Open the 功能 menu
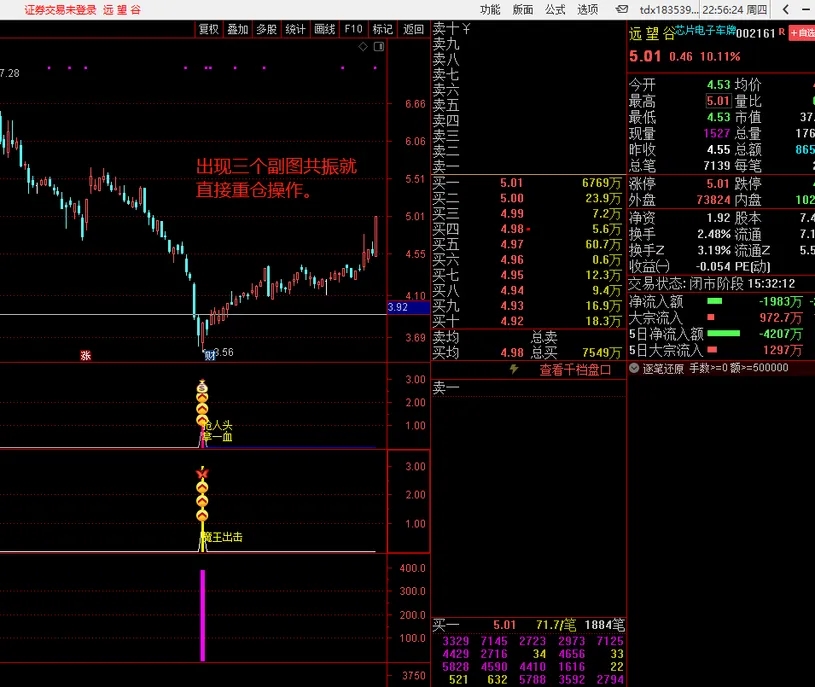815x687 pixels. pyautogui.click(x=490, y=9)
